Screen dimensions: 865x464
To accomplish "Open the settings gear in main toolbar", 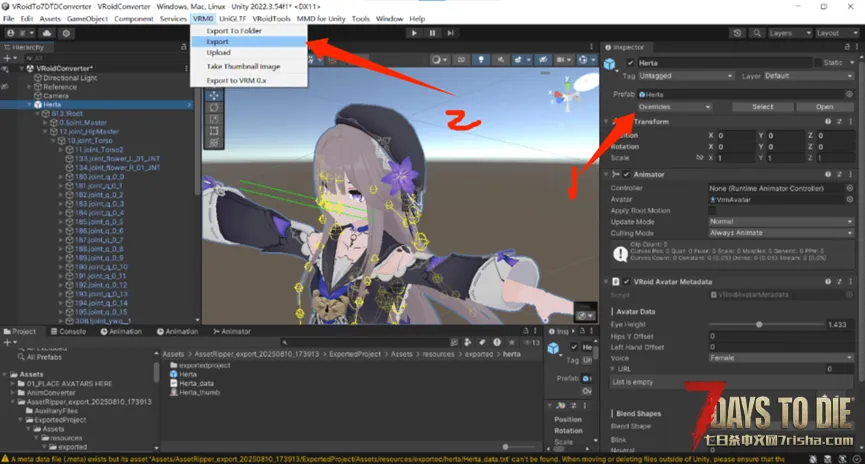I will click(66, 33).
